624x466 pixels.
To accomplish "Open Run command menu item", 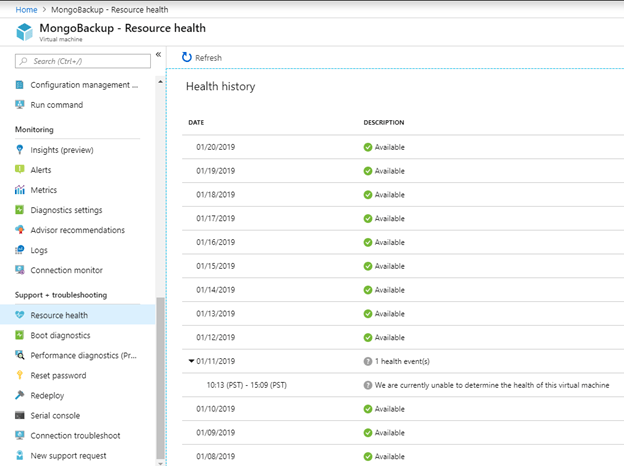I will (x=57, y=105).
